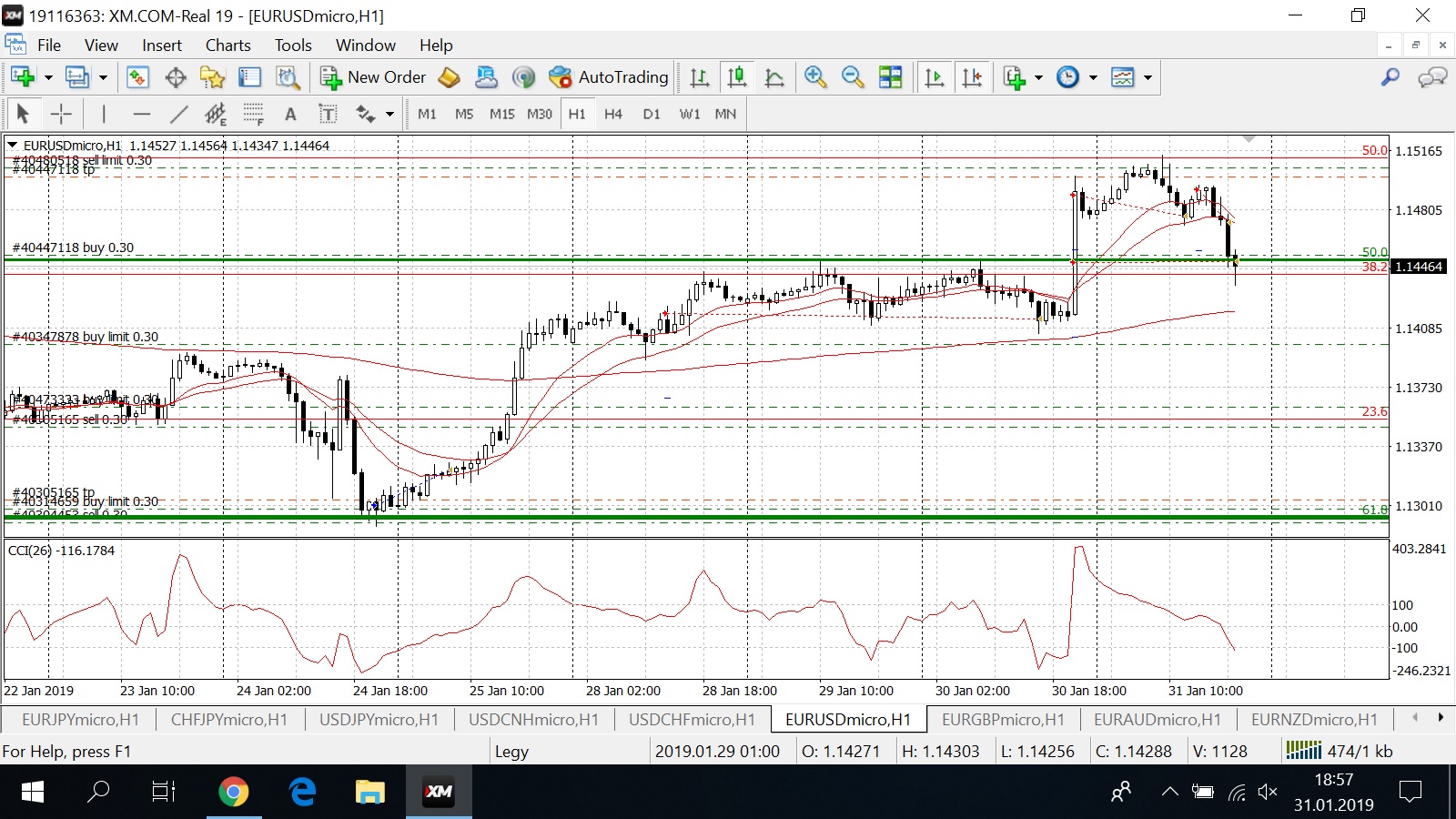1456x819 pixels.
Task: Click the Profiles icon
Action: tap(77, 77)
